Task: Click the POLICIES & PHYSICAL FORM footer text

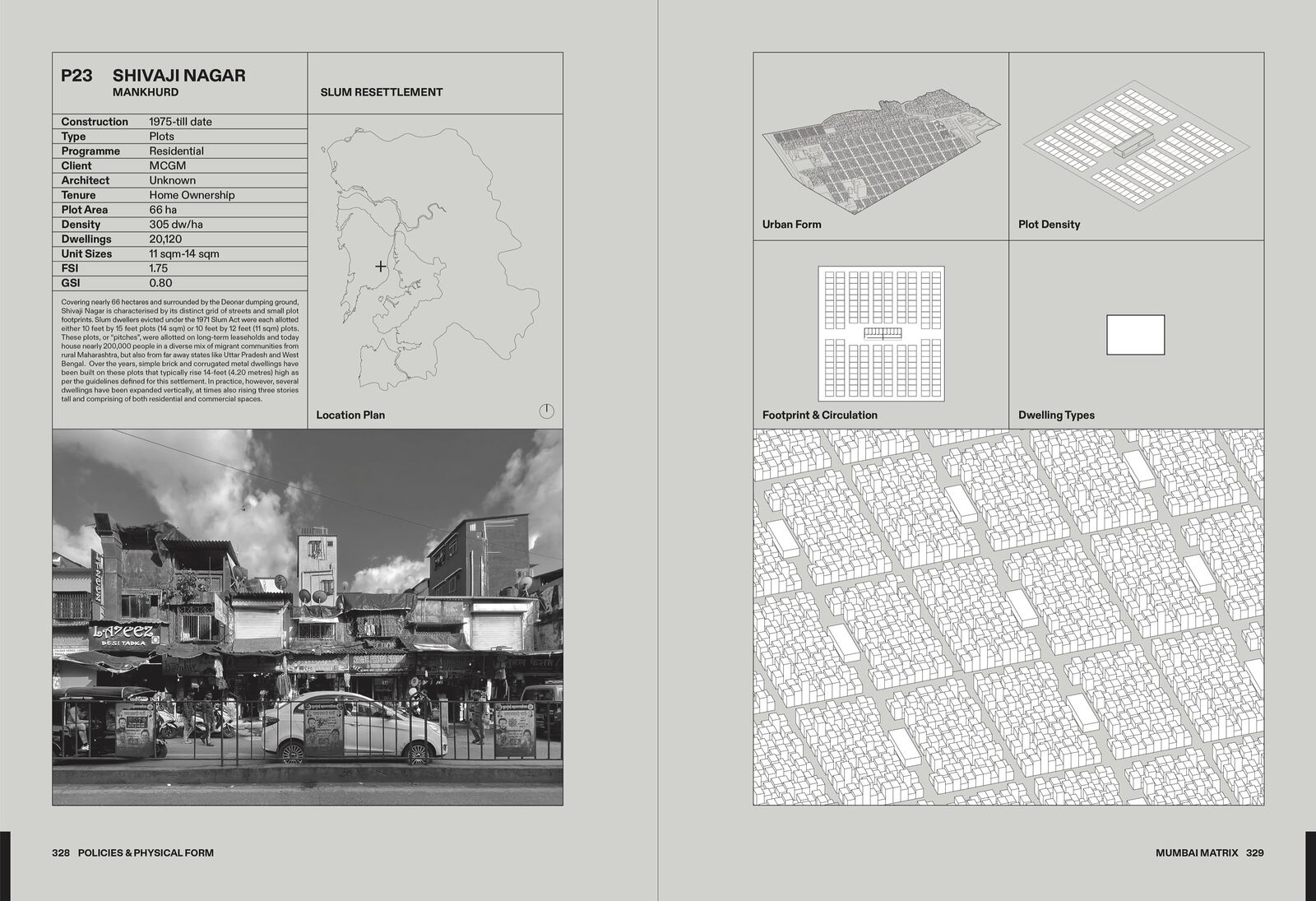Action: pyautogui.click(x=146, y=852)
